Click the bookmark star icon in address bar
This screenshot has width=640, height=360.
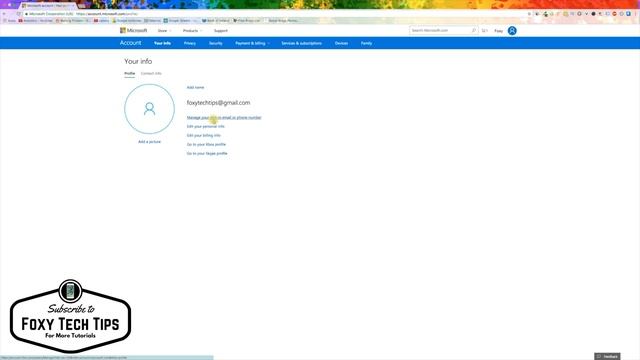coord(529,14)
